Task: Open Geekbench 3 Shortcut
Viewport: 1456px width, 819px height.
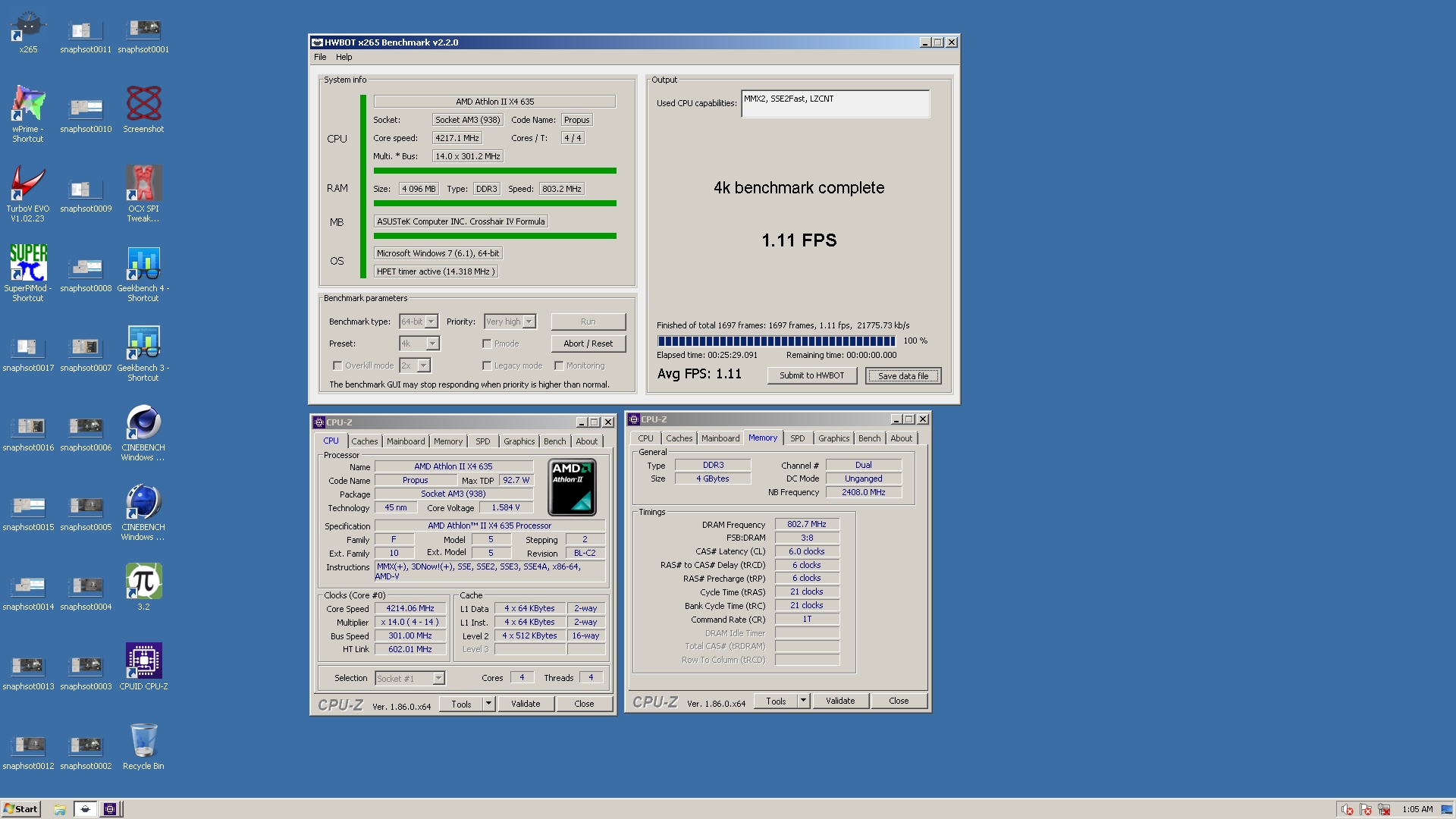Action: [x=143, y=352]
